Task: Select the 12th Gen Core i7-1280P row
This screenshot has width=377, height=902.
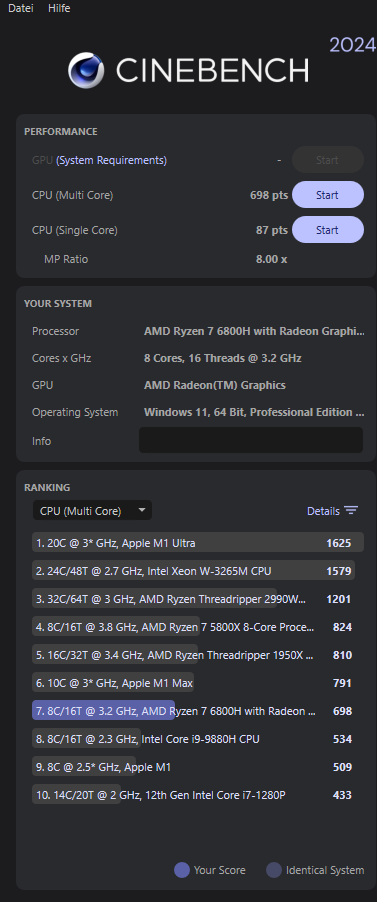Action: [198, 794]
